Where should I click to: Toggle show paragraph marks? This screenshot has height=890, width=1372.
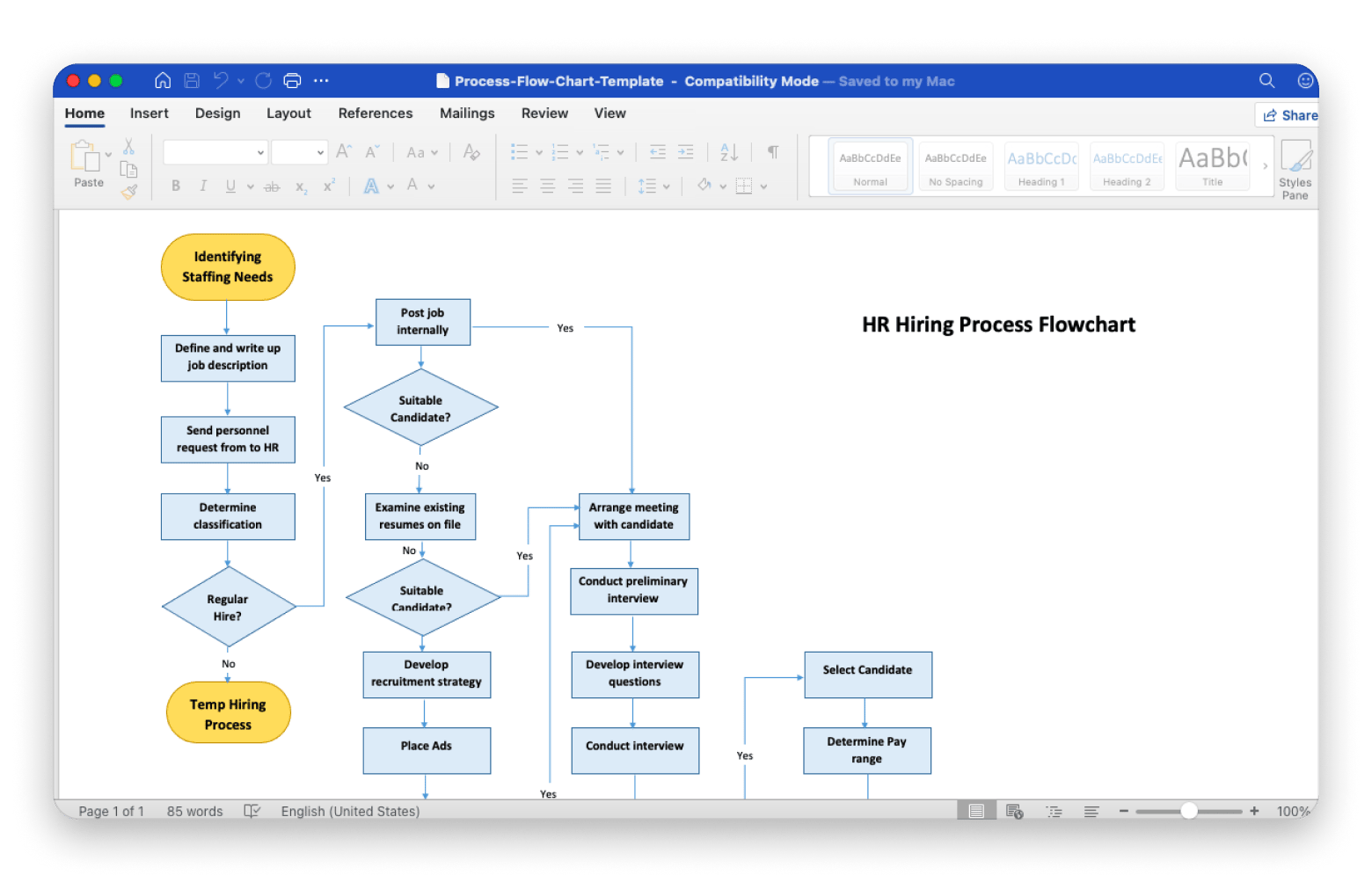click(x=773, y=152)
